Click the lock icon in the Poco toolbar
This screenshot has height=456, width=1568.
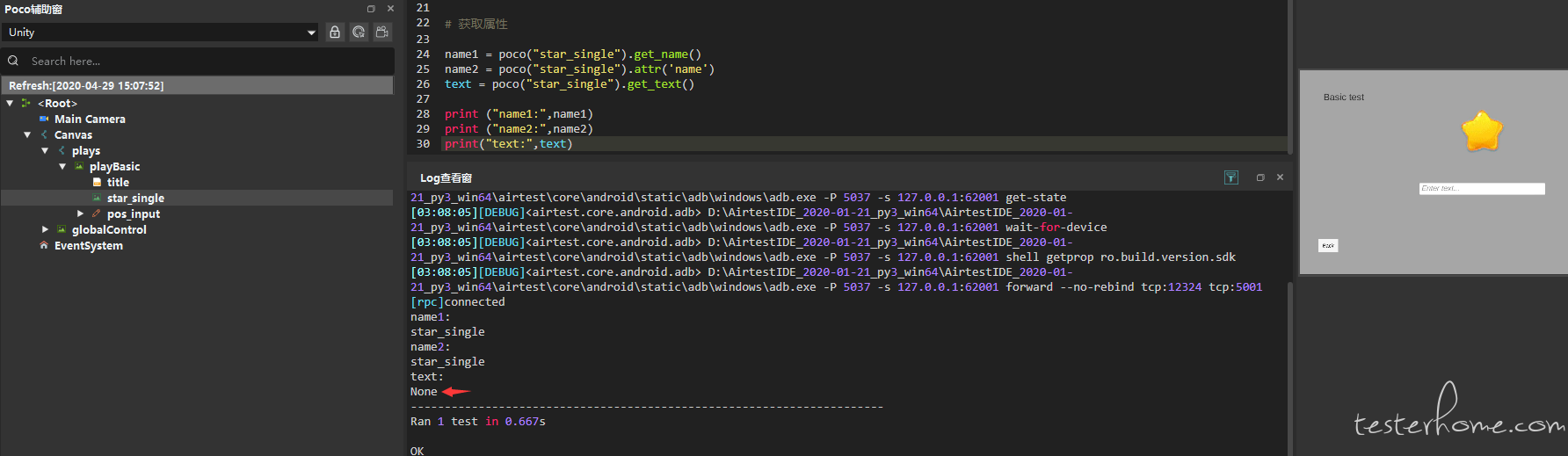tap(335, 32)
